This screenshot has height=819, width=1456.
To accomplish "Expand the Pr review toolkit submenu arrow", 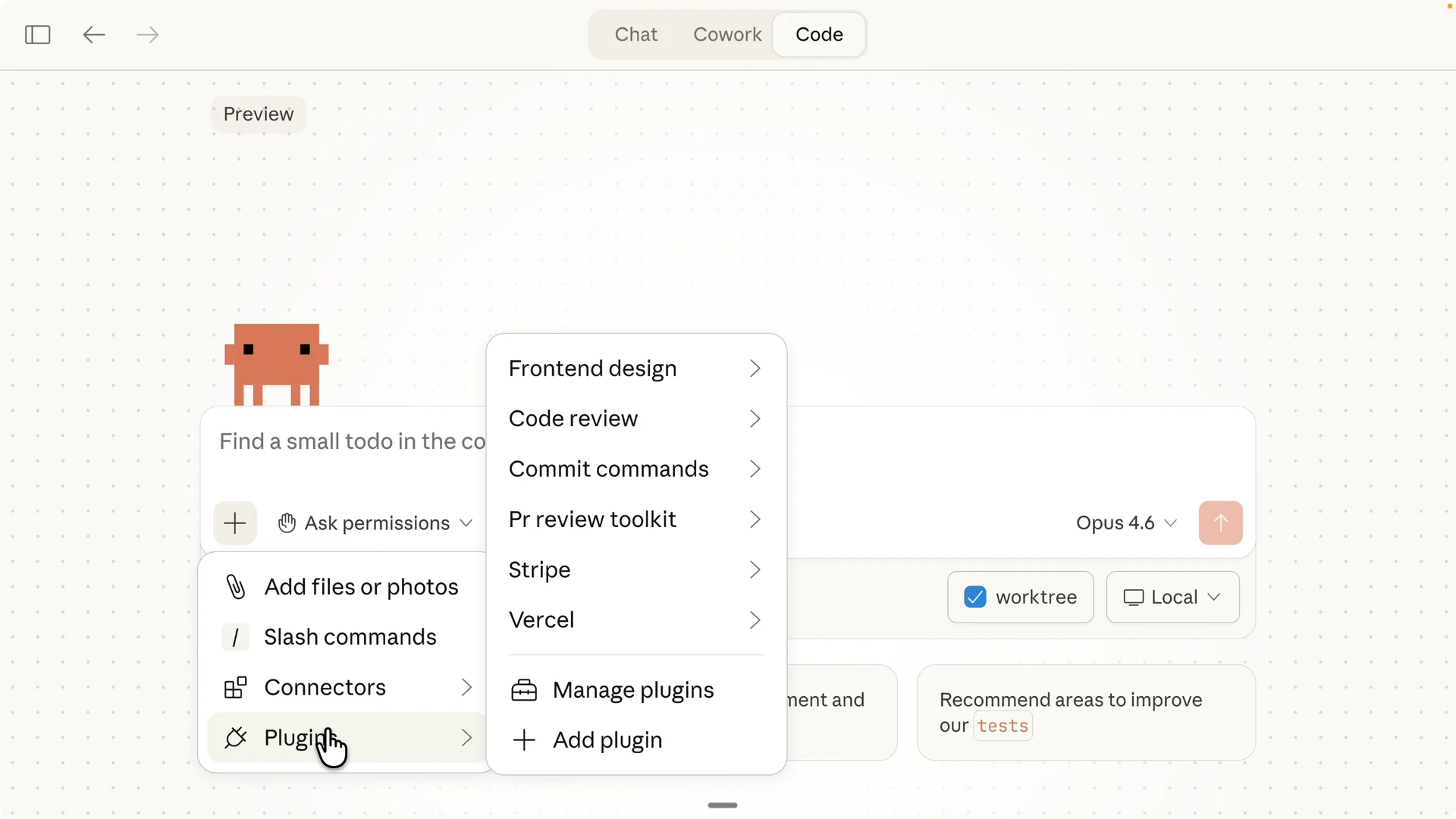I will click(x=755, y=519).
